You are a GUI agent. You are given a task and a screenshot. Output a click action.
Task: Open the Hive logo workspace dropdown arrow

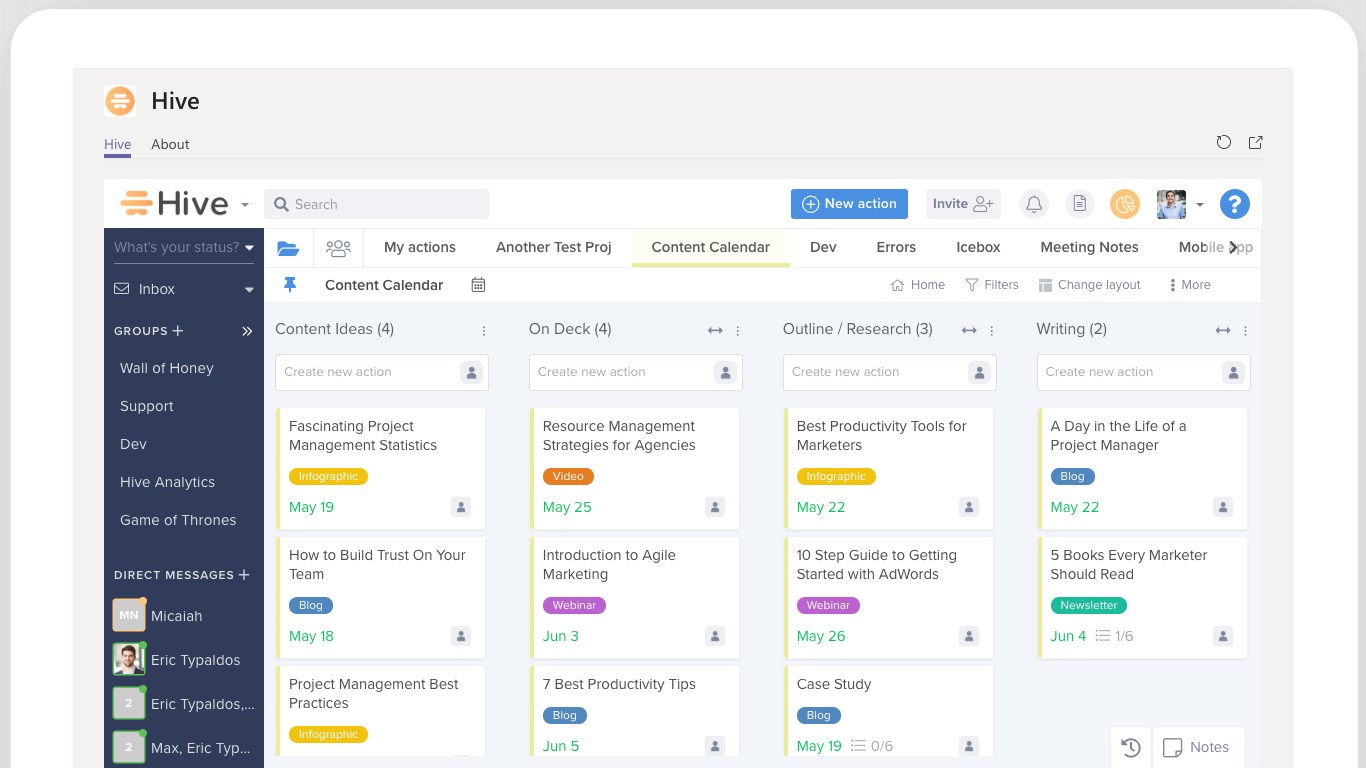coord(244,205)
